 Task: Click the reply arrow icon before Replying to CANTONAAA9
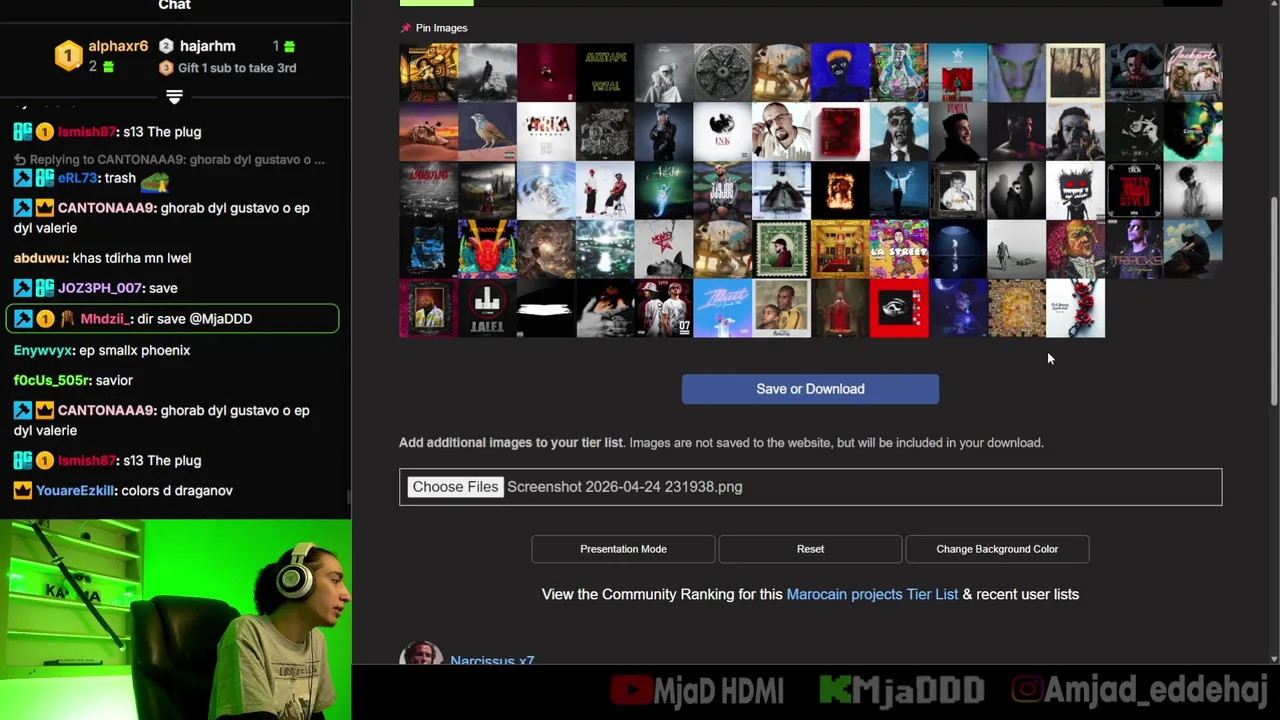(x=19, y=160)
